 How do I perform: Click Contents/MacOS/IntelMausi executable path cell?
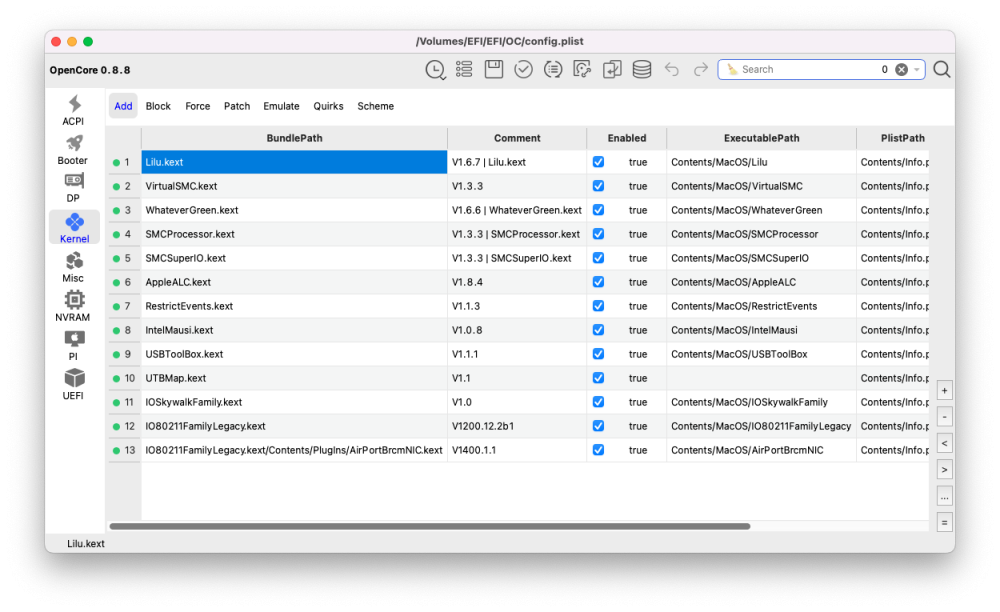coord(761,330)
